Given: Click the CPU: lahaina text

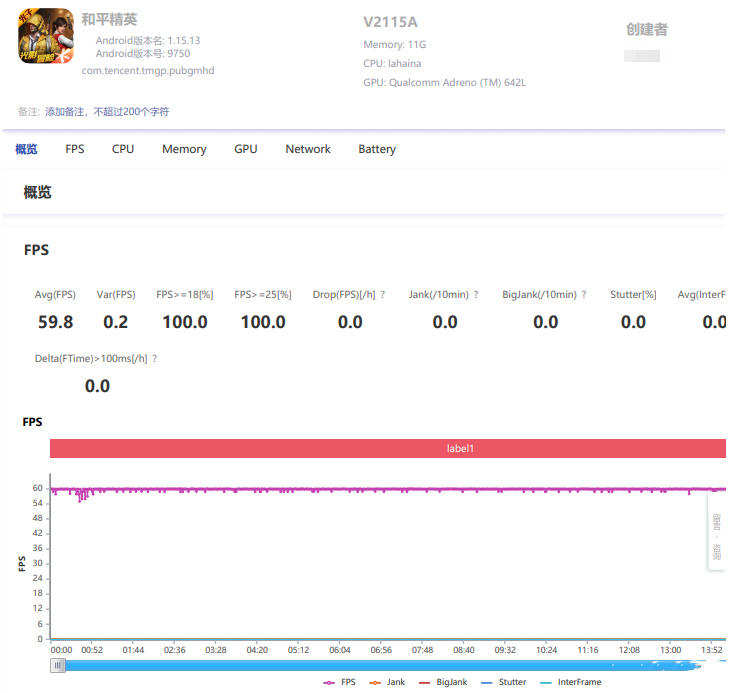Looking at the screenshot, I should point(392,64).
